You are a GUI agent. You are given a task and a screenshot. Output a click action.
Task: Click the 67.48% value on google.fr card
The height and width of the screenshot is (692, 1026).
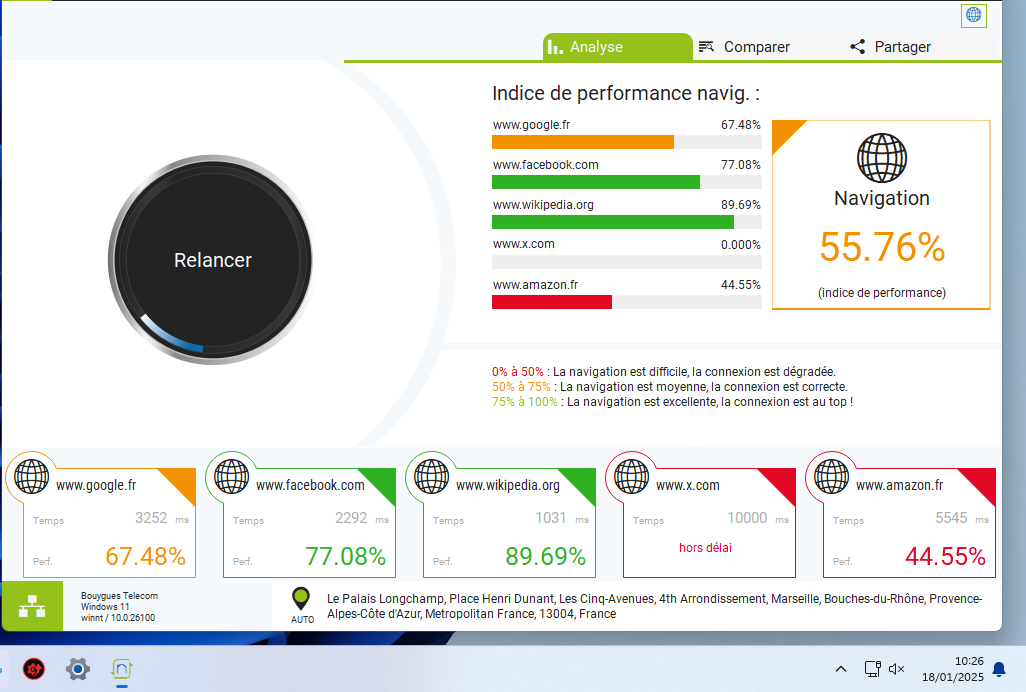point(145,556)
